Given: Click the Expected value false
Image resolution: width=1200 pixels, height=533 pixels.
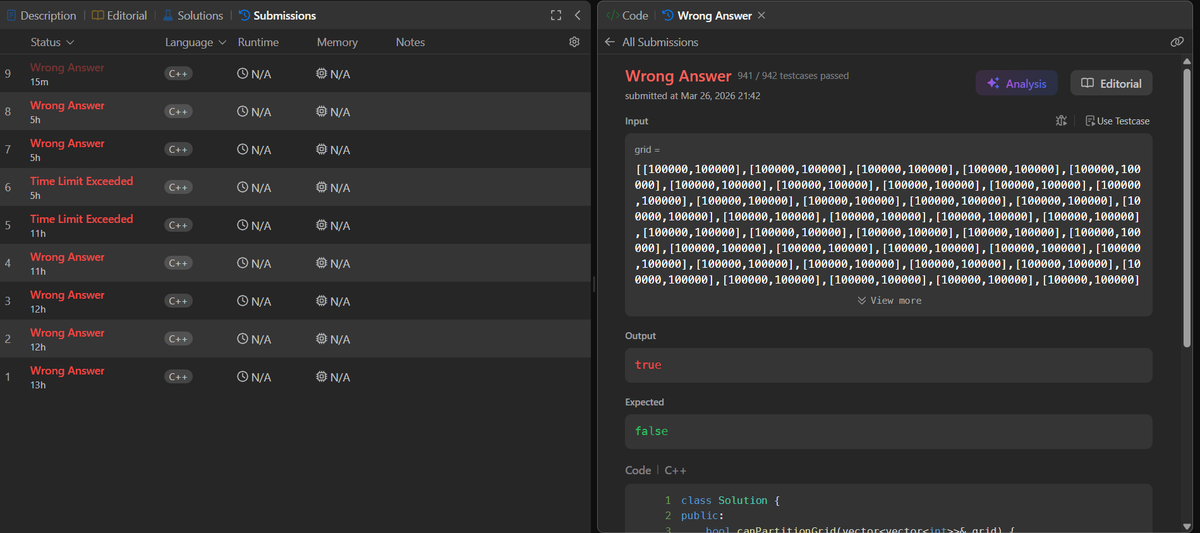Looking at the screenshot, I should (651, 431).
